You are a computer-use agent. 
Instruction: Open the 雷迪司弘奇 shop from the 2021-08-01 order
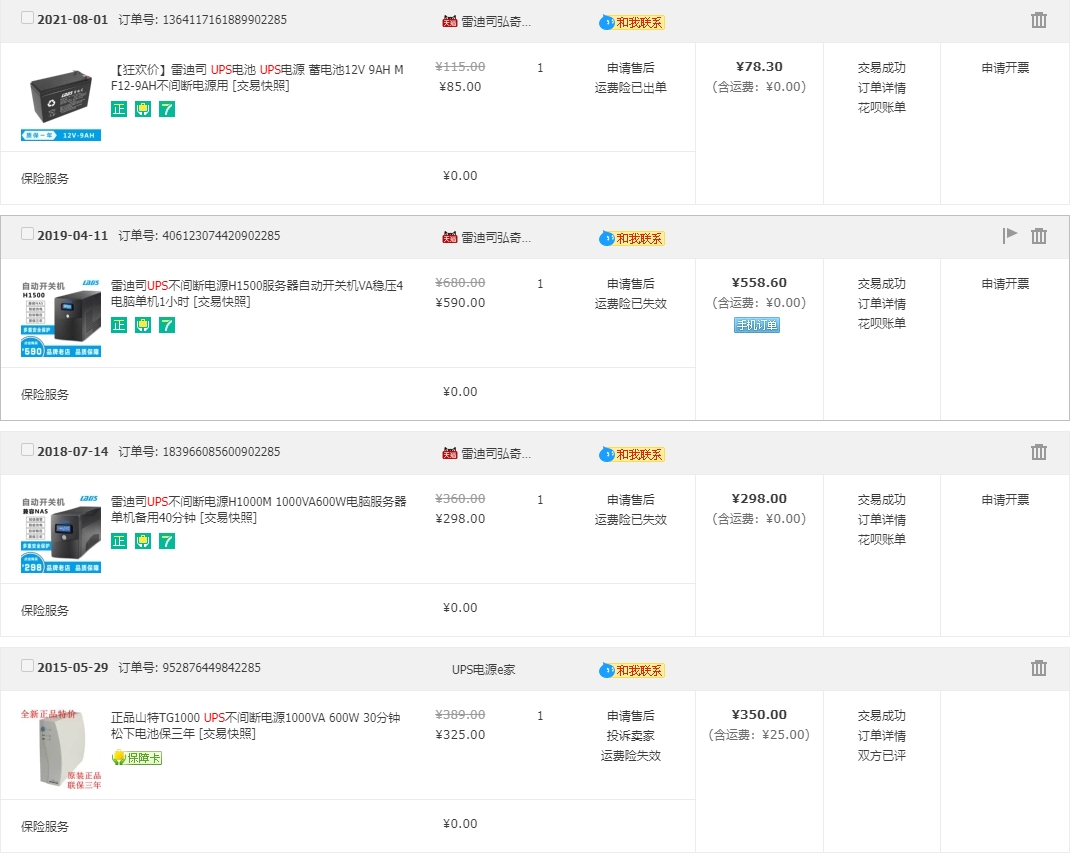pos(496,22)
